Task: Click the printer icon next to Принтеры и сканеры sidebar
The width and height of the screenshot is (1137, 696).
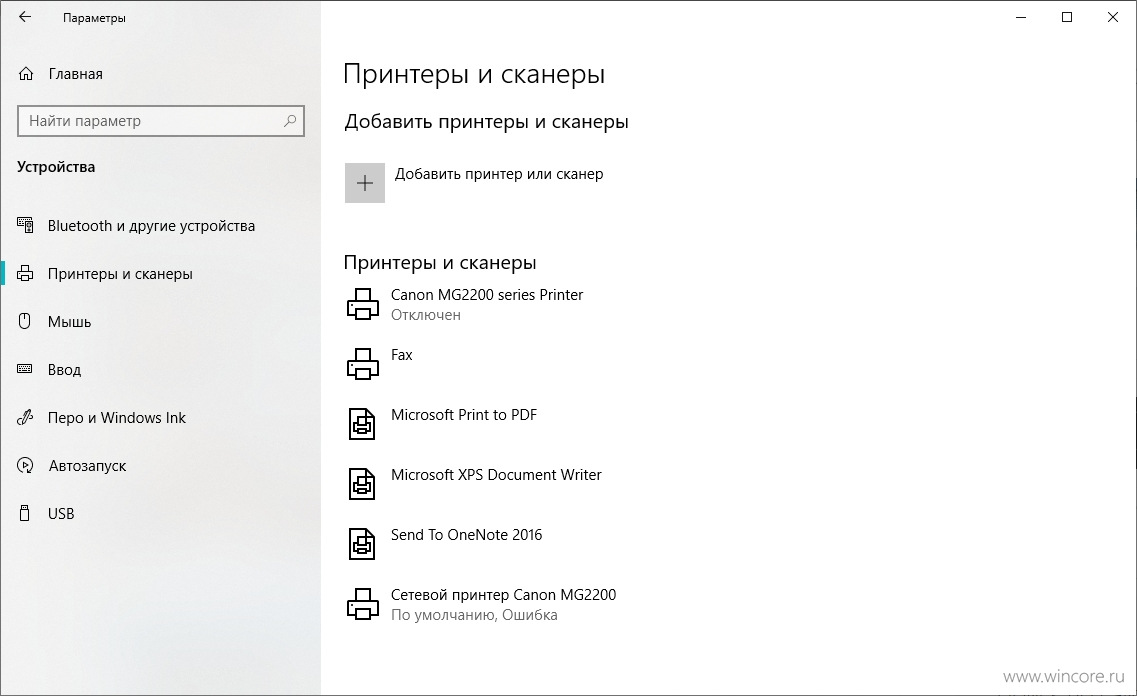Action: [25, 273]
